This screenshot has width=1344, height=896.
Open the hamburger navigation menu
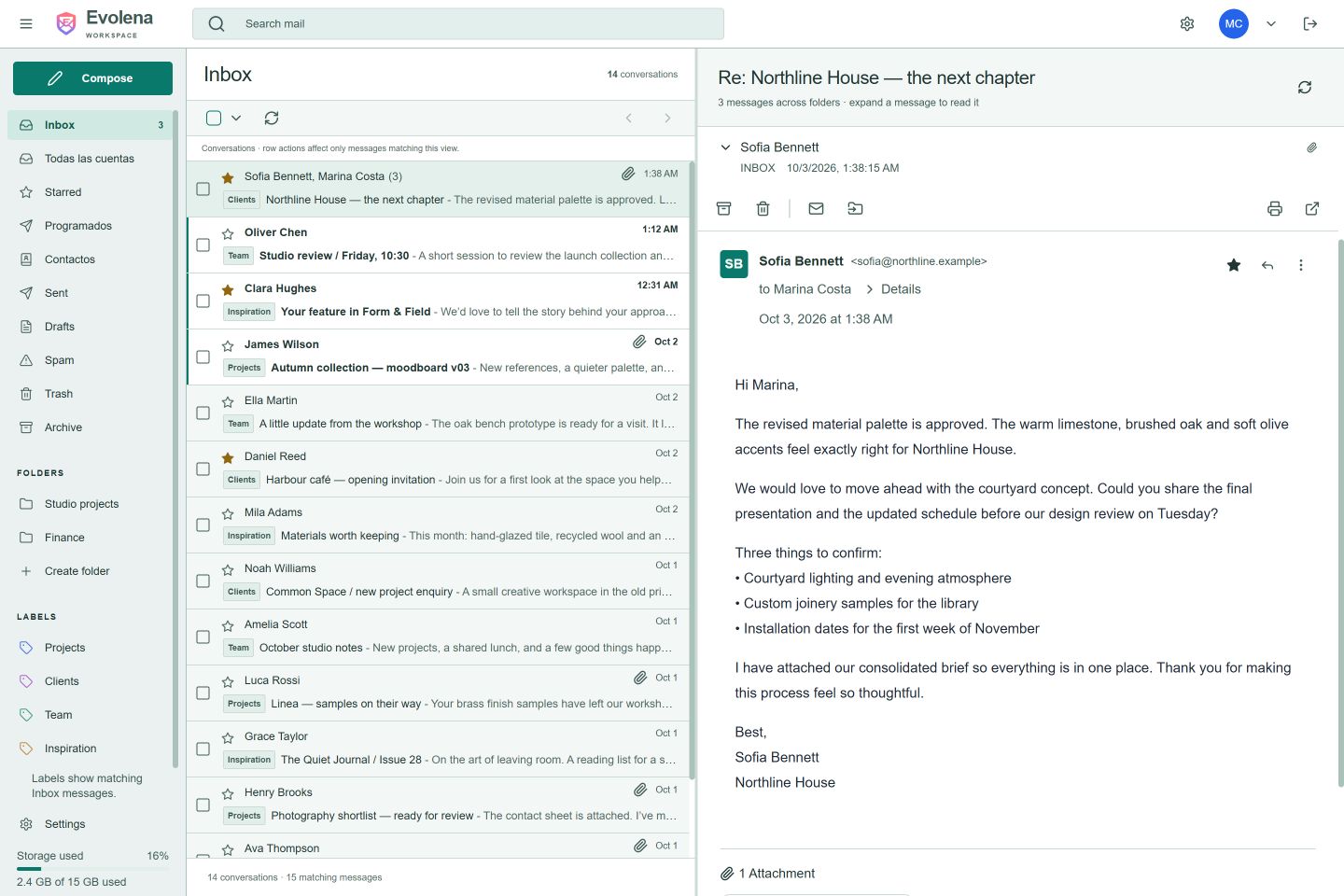coord(26,24)
